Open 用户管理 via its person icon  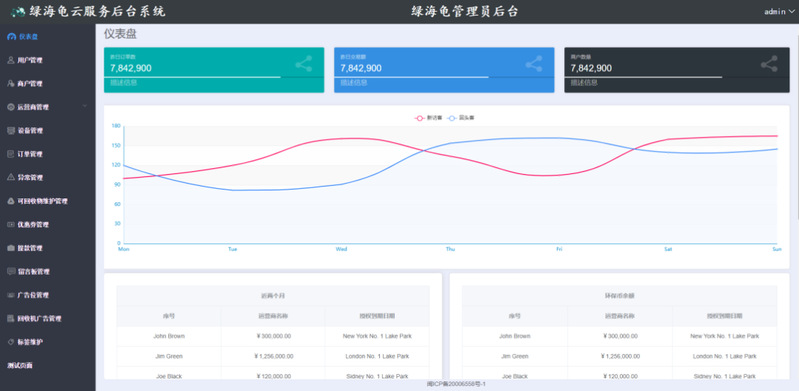[x=11, y=60]
